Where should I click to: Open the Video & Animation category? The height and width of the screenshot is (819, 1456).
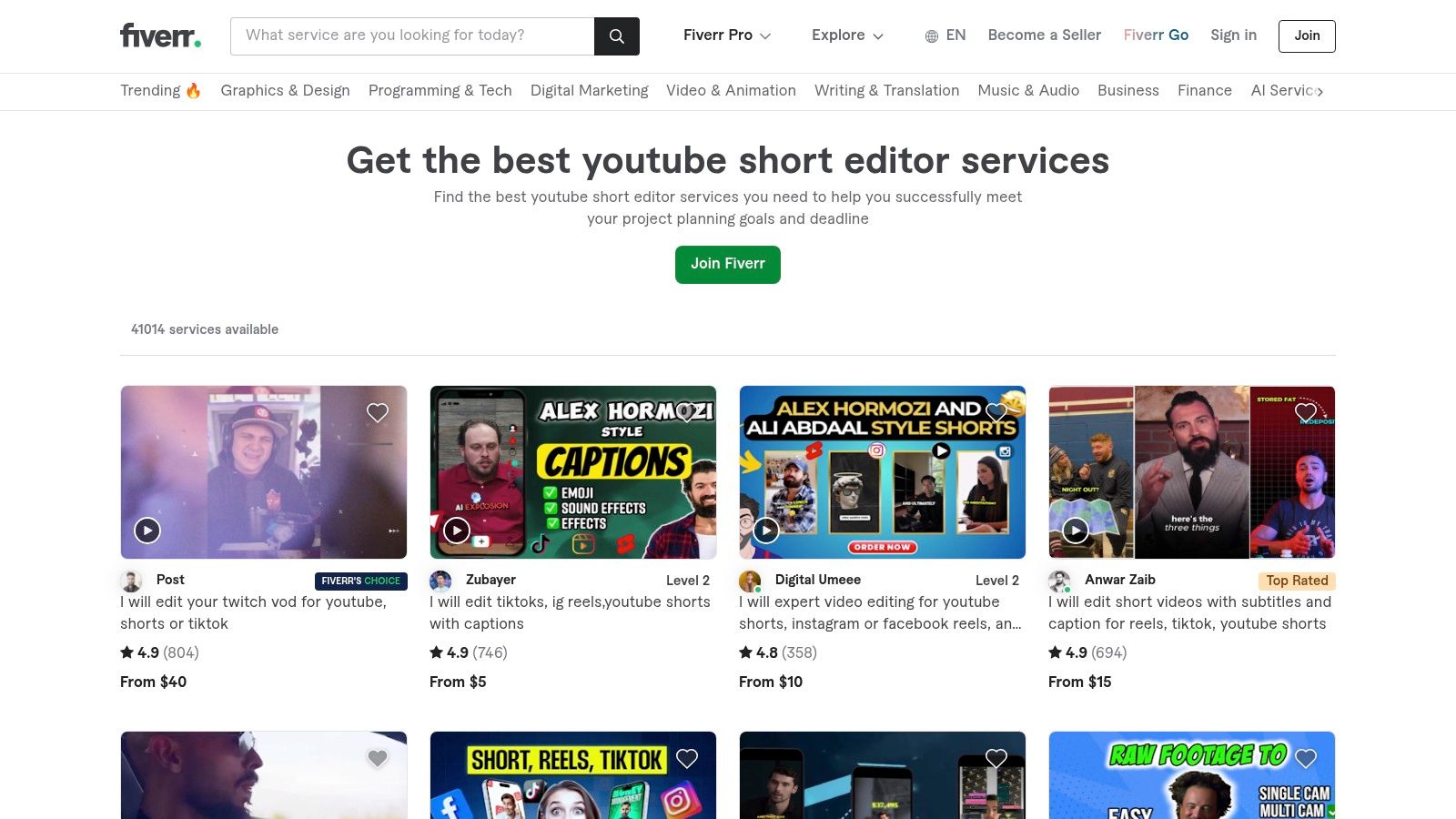tap(731, 91)
